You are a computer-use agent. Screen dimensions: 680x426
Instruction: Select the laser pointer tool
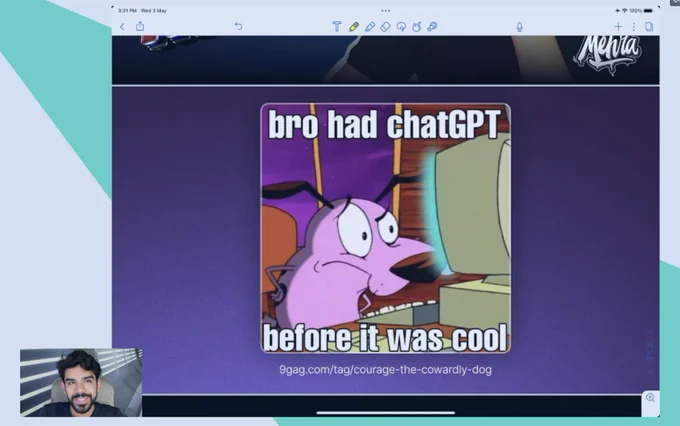[x=432, y=27]
